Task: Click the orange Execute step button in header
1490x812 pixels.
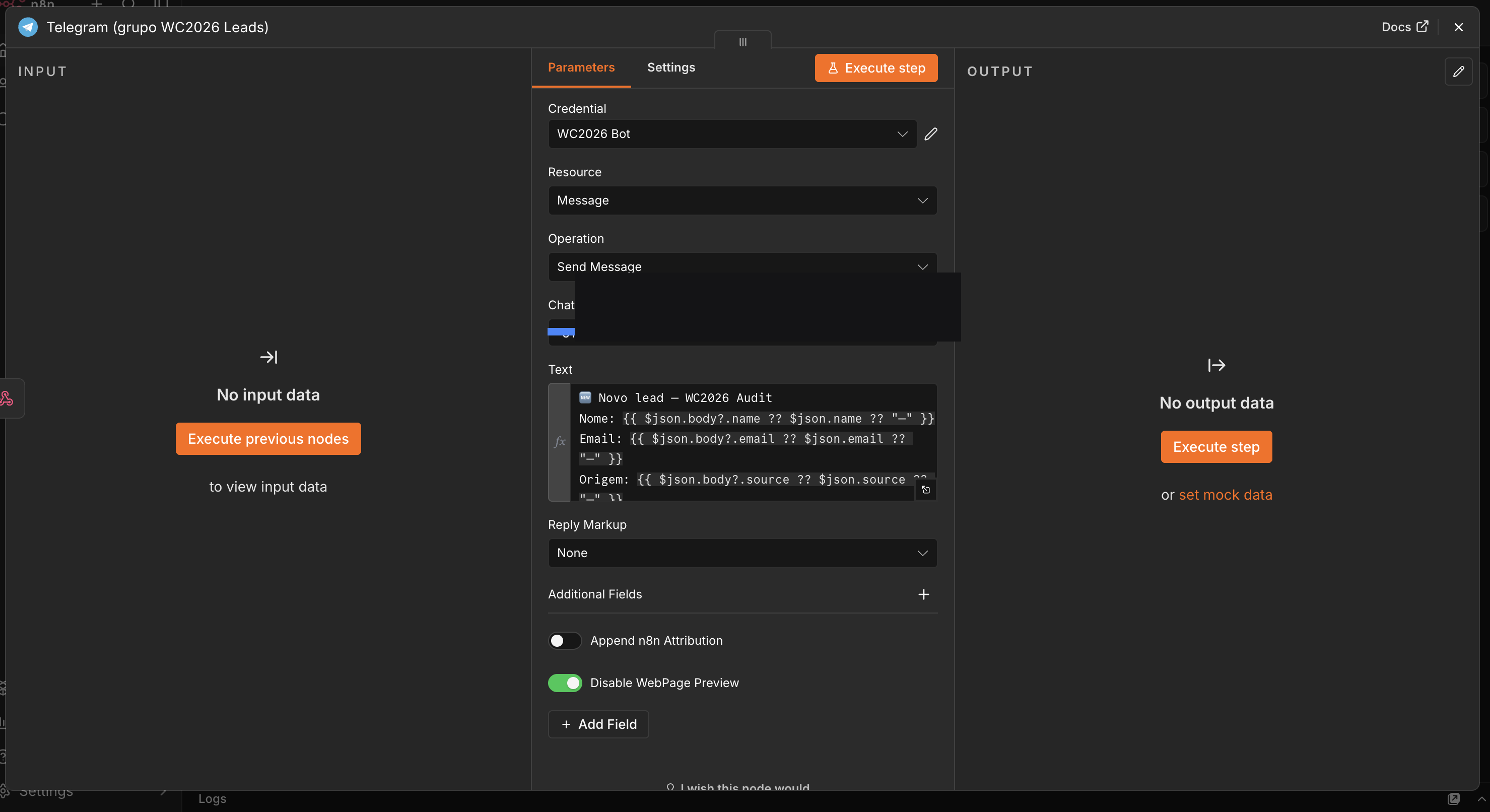Action: pyautogui.click(x=876, y=67)
